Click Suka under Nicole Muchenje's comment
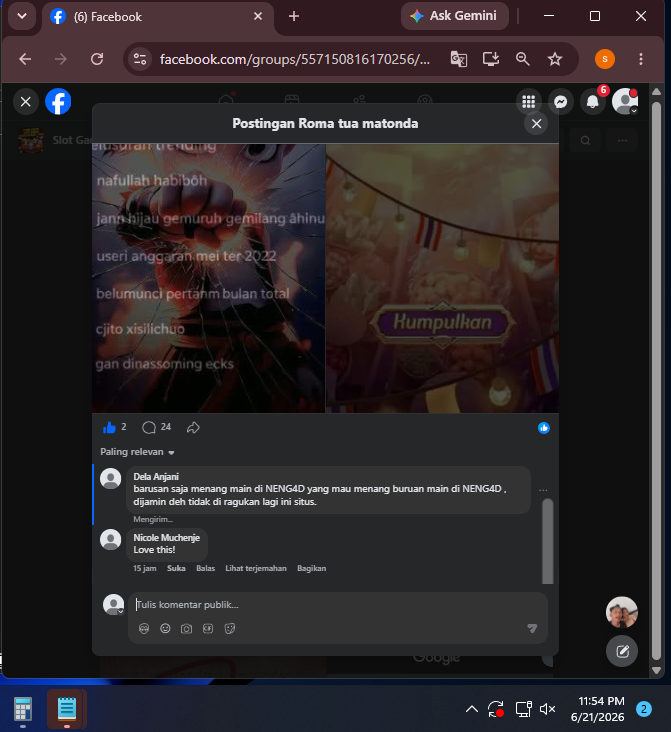Viewport: 671px width, 732px height. coord(176,568)
